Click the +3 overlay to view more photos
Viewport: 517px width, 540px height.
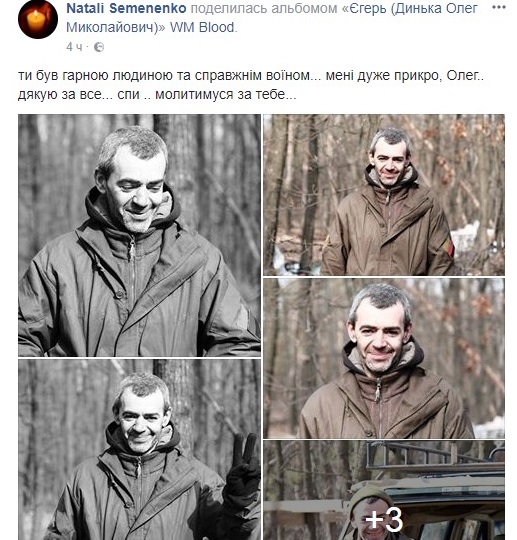click(384, 518)
